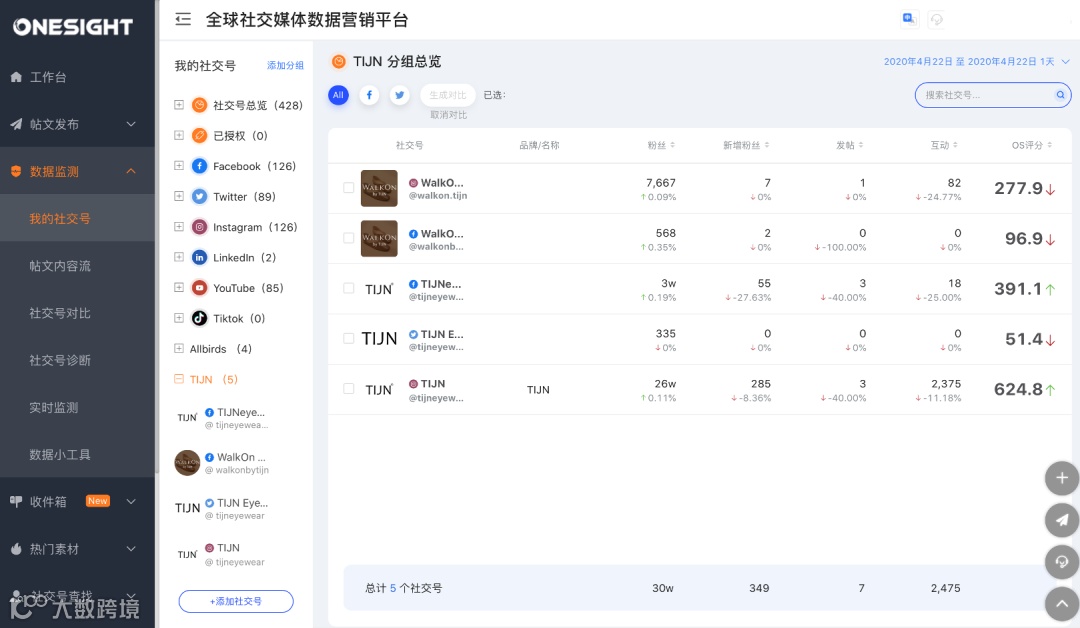Viewport: 1080px width, 628px height.
Task: Click the 已授权 orange icon
Action: click(199, 136)
